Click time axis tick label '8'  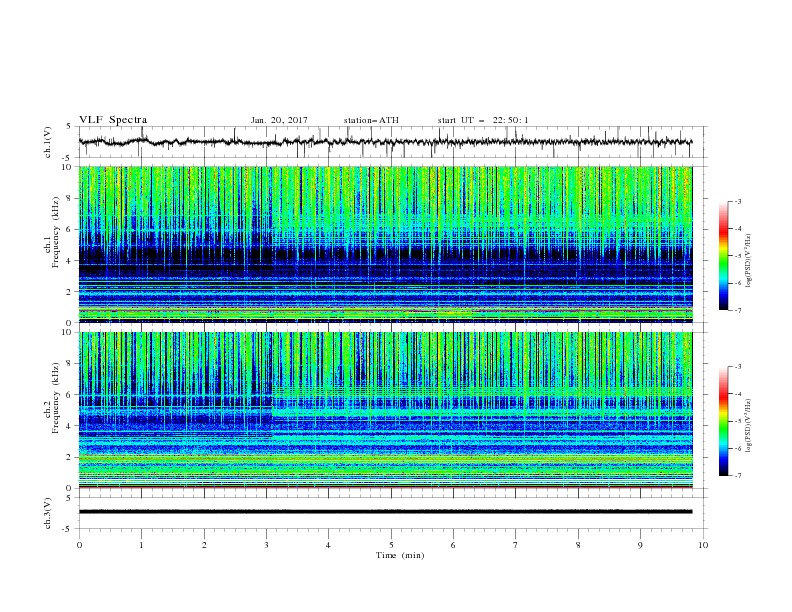pyautogui.click(x=578, y=545)
